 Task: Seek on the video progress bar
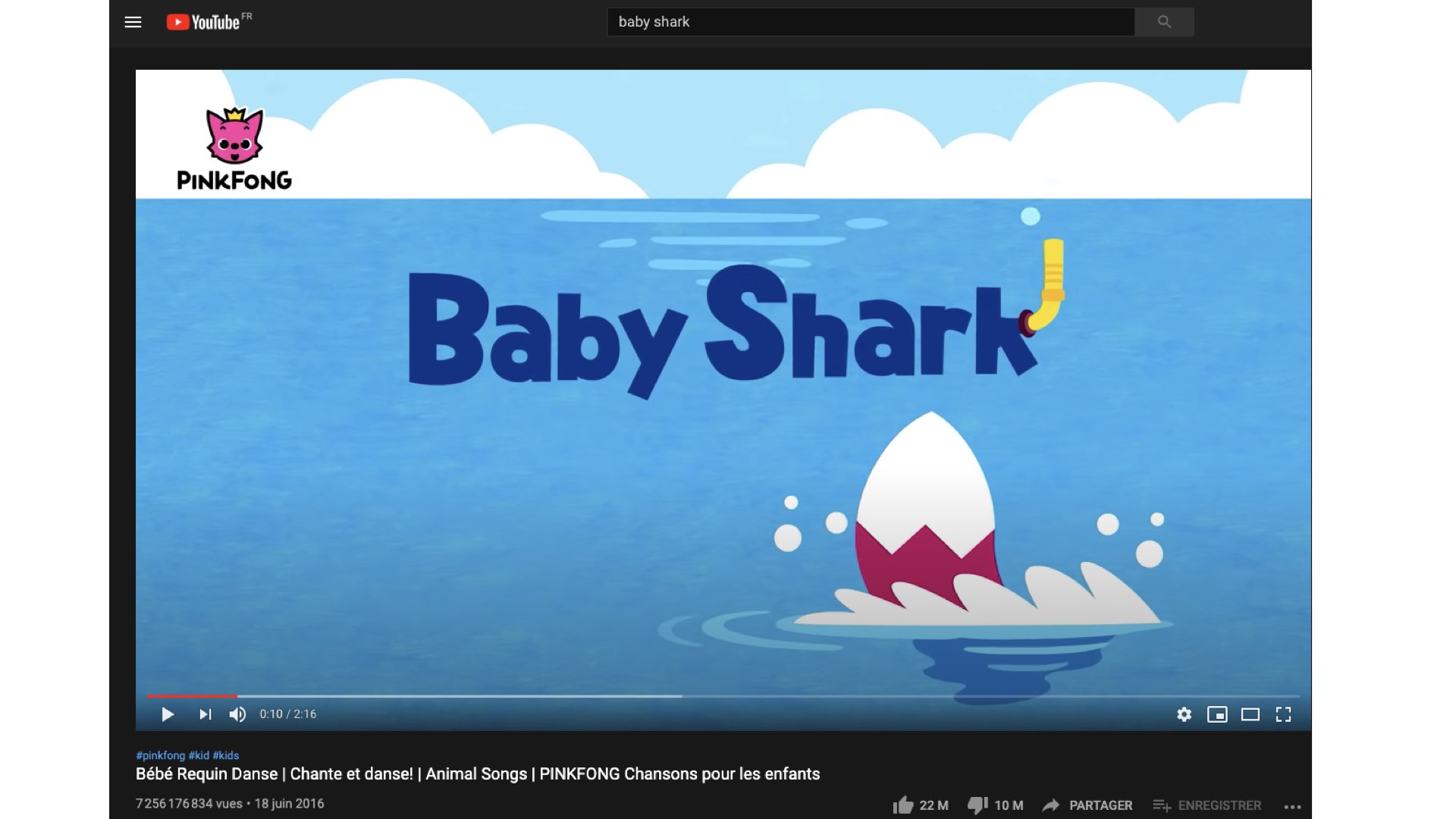pyautogui.click(x=723, y=695)
